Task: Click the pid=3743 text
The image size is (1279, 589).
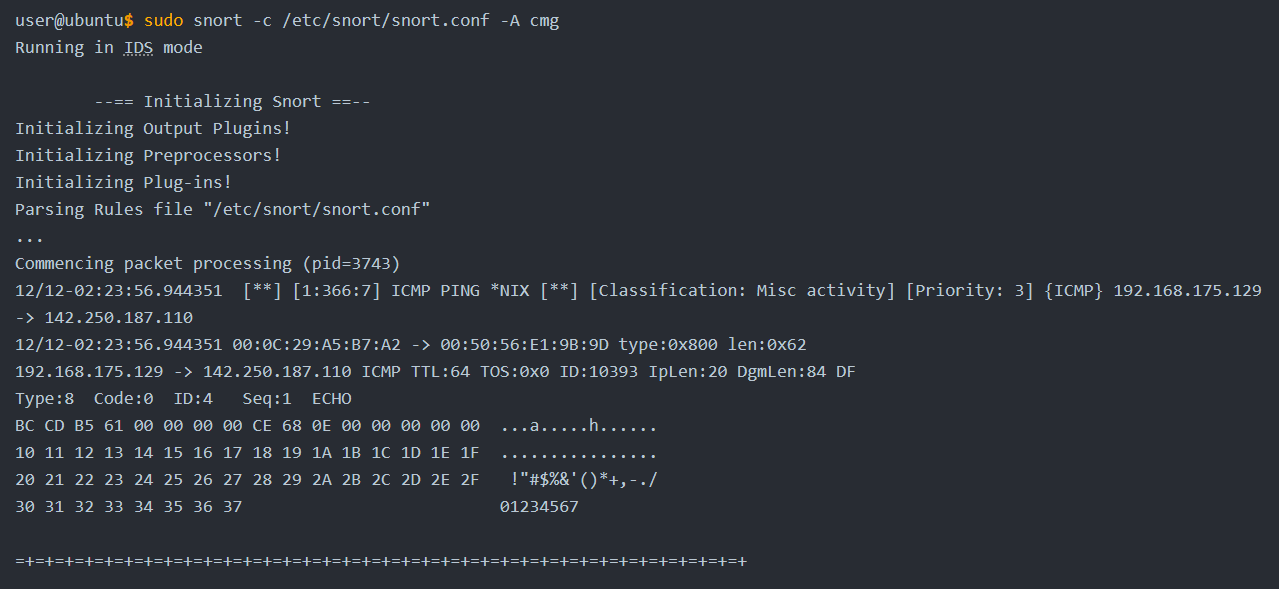Action: click(x=351, y=263)
